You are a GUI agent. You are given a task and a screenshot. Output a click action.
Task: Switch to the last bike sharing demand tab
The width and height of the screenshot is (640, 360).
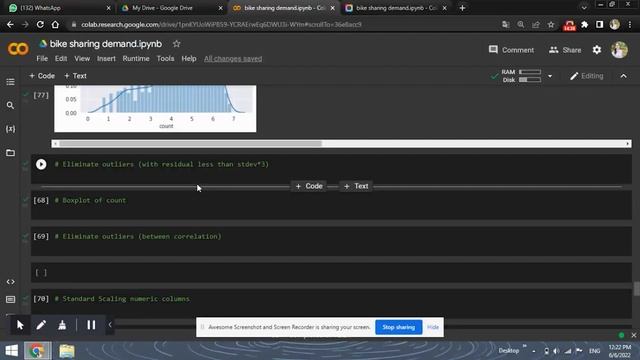pos(396,8)
